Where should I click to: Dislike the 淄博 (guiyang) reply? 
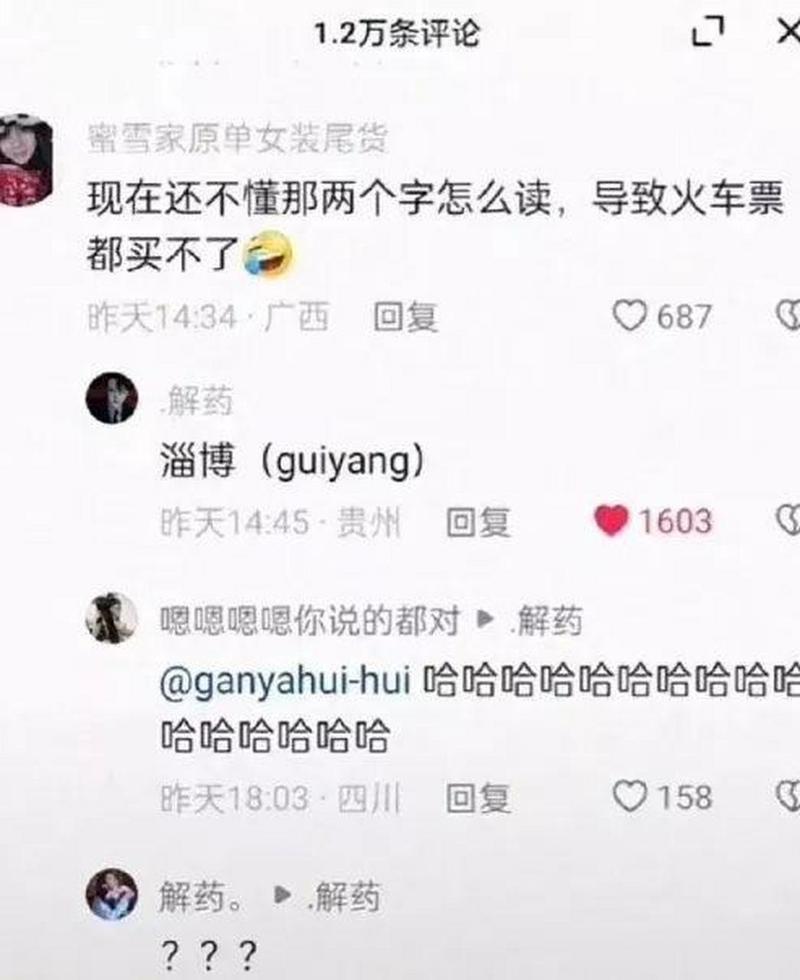(788, 520)
